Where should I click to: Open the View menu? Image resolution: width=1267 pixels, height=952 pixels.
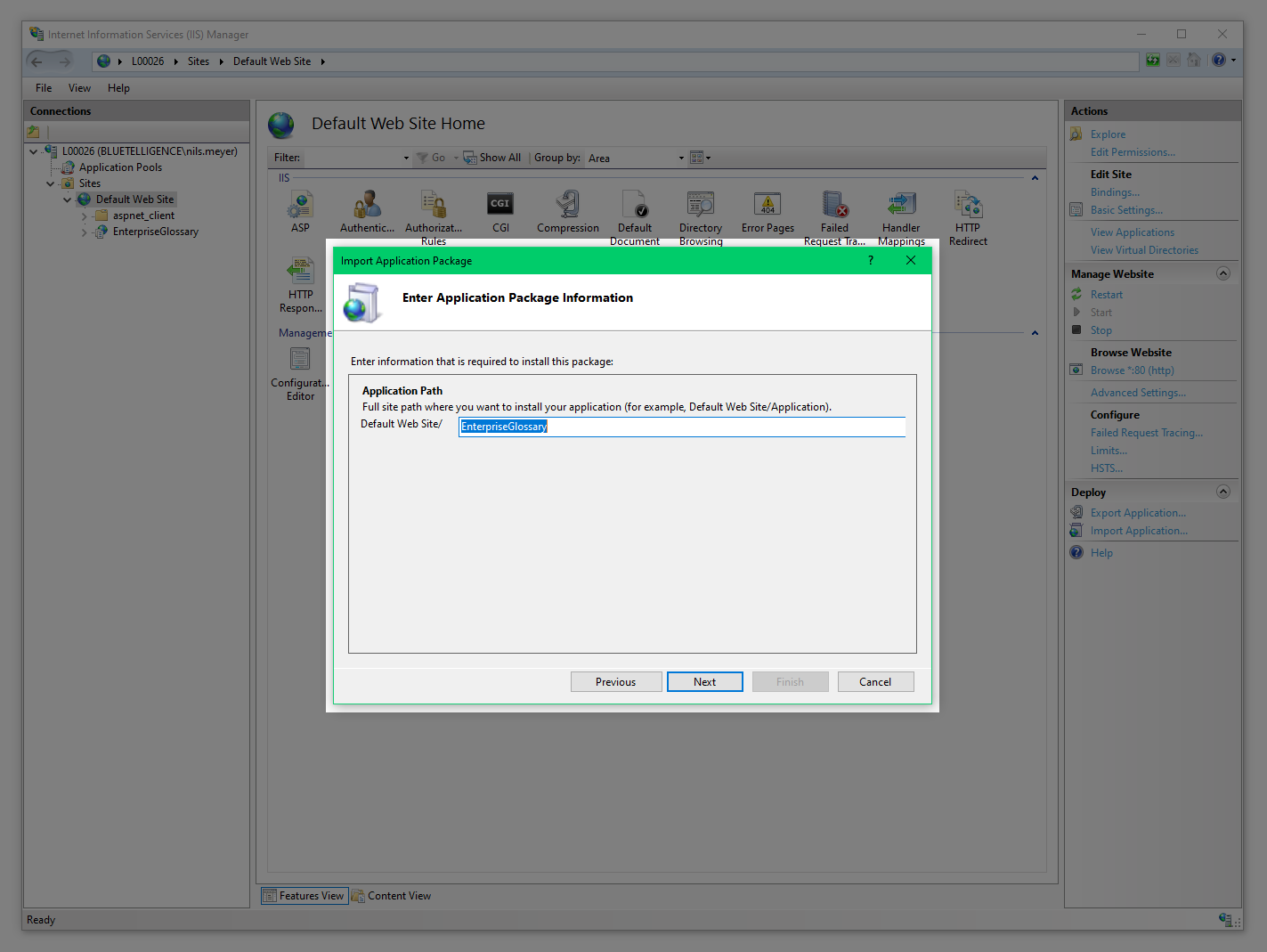[x=79, y=88]
